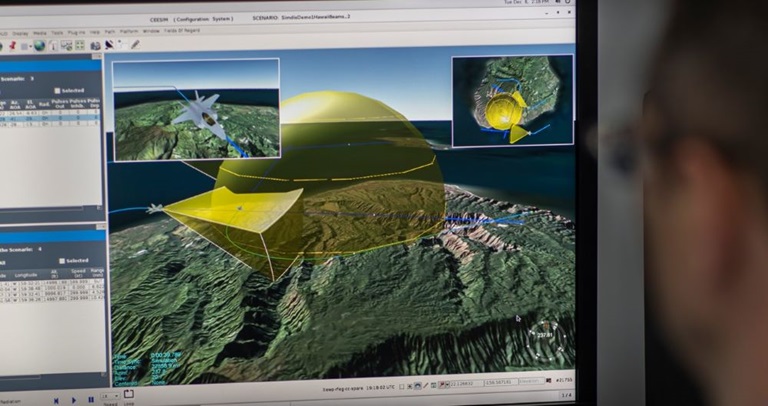Click the binoculars icon in the toolbar
This screenshot has width=768, height=406.
click(x=95, y=45)
